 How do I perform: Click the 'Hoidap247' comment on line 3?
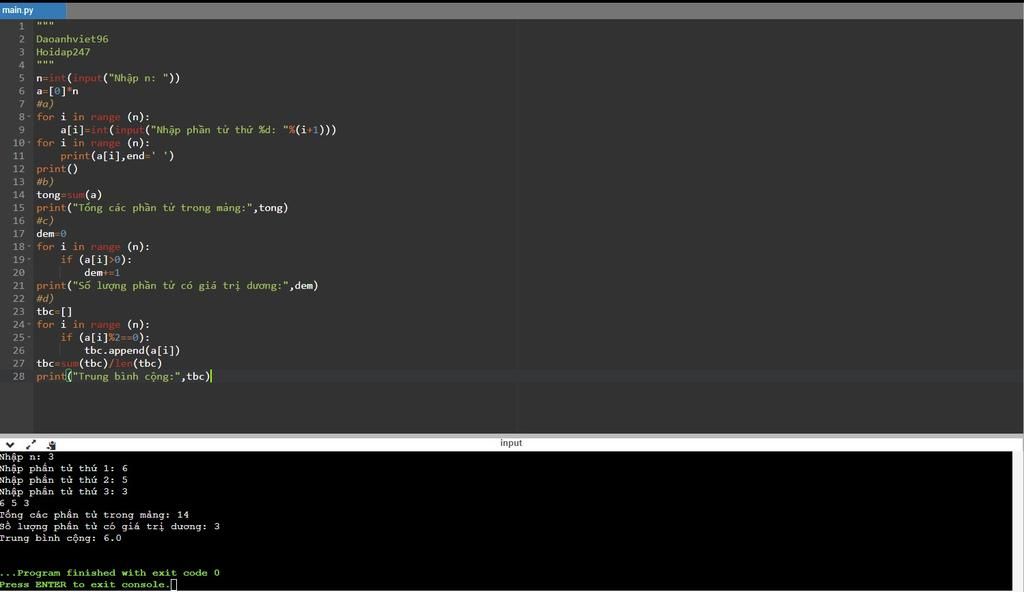(63, 52)
